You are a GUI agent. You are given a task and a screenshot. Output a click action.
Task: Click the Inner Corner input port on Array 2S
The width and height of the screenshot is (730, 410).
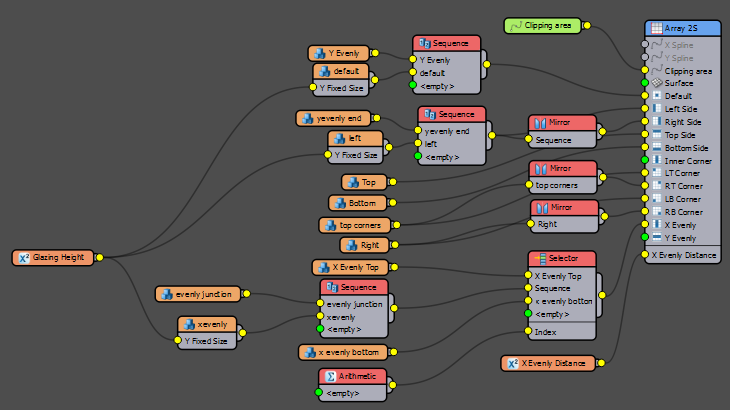pyautogui.click(x=643, y=160)
